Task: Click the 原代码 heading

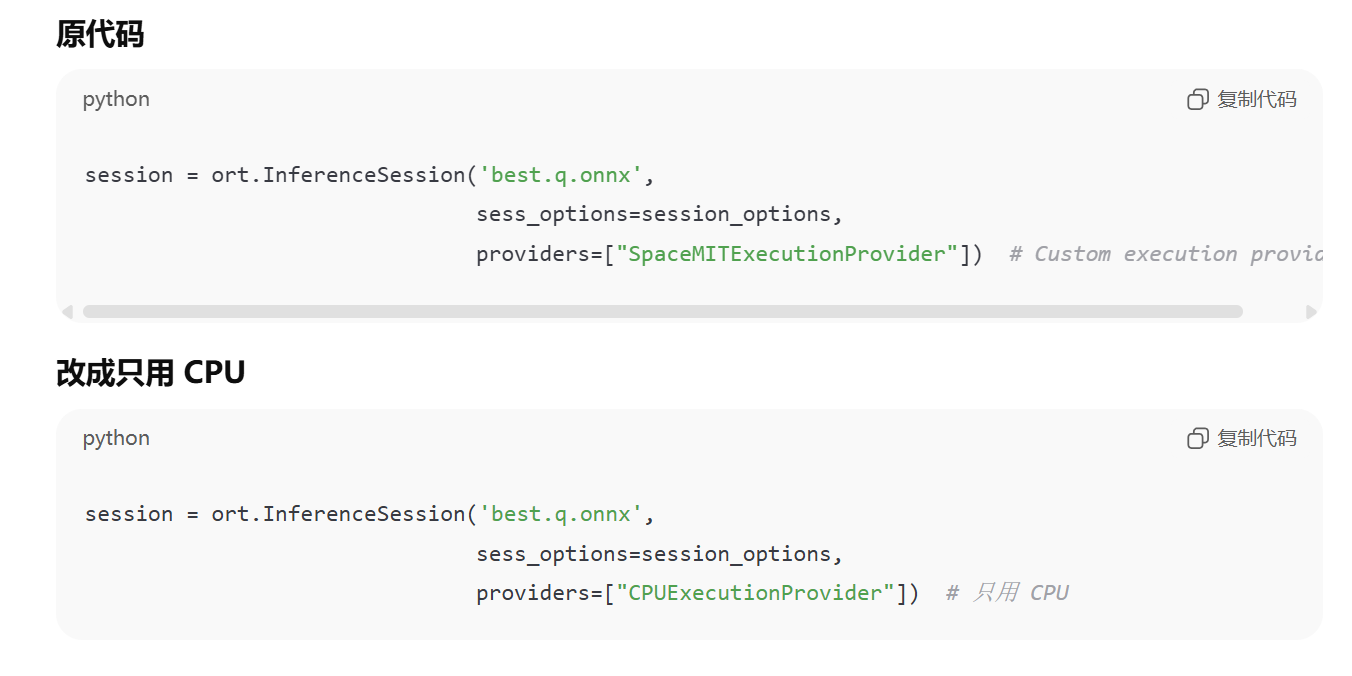Action: click(100, 34)
